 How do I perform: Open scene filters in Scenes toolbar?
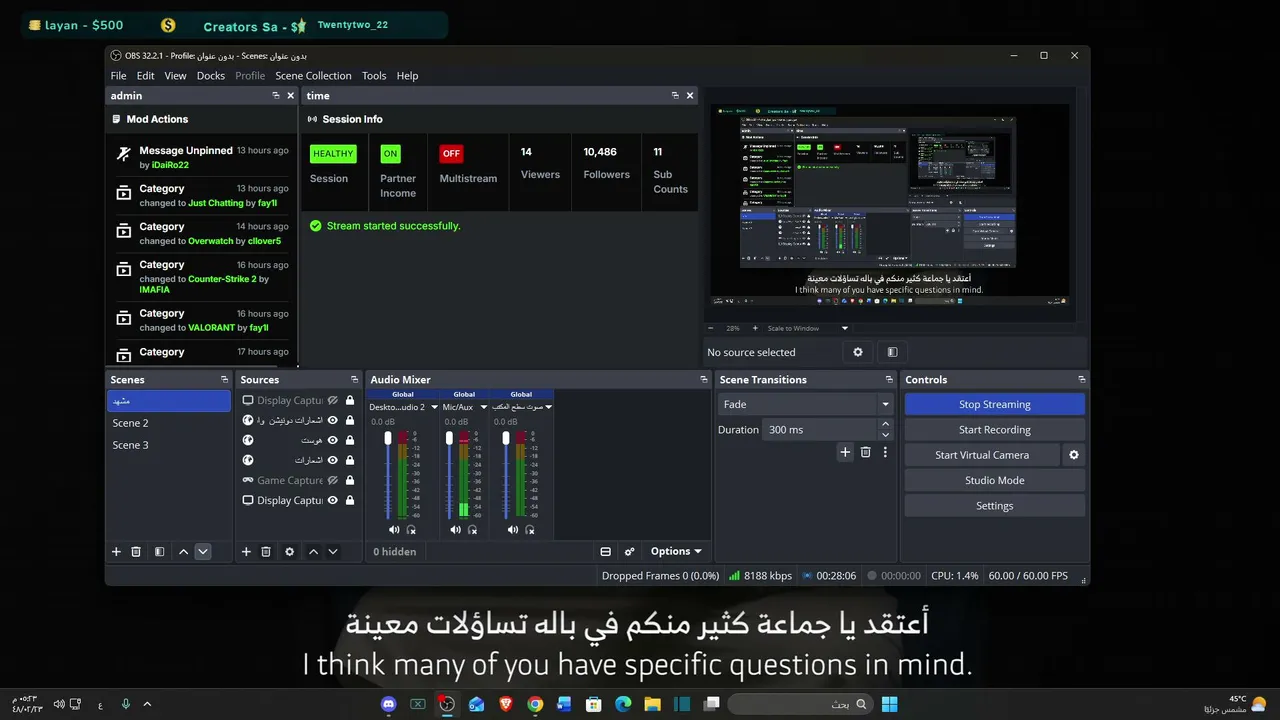click(x=159, y=552)
